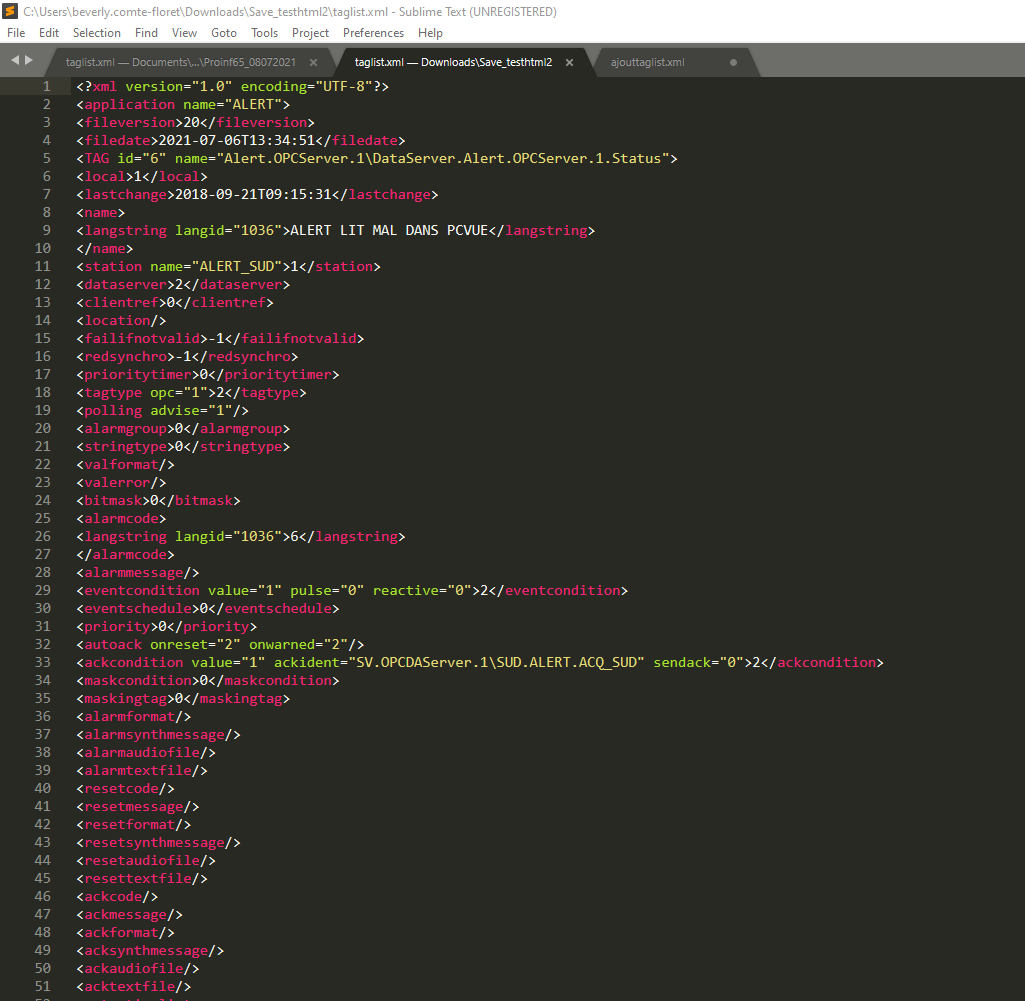
Task: Click unsaved dot on ajouttaglist.xml tab
Action: [x=733, y=62]
